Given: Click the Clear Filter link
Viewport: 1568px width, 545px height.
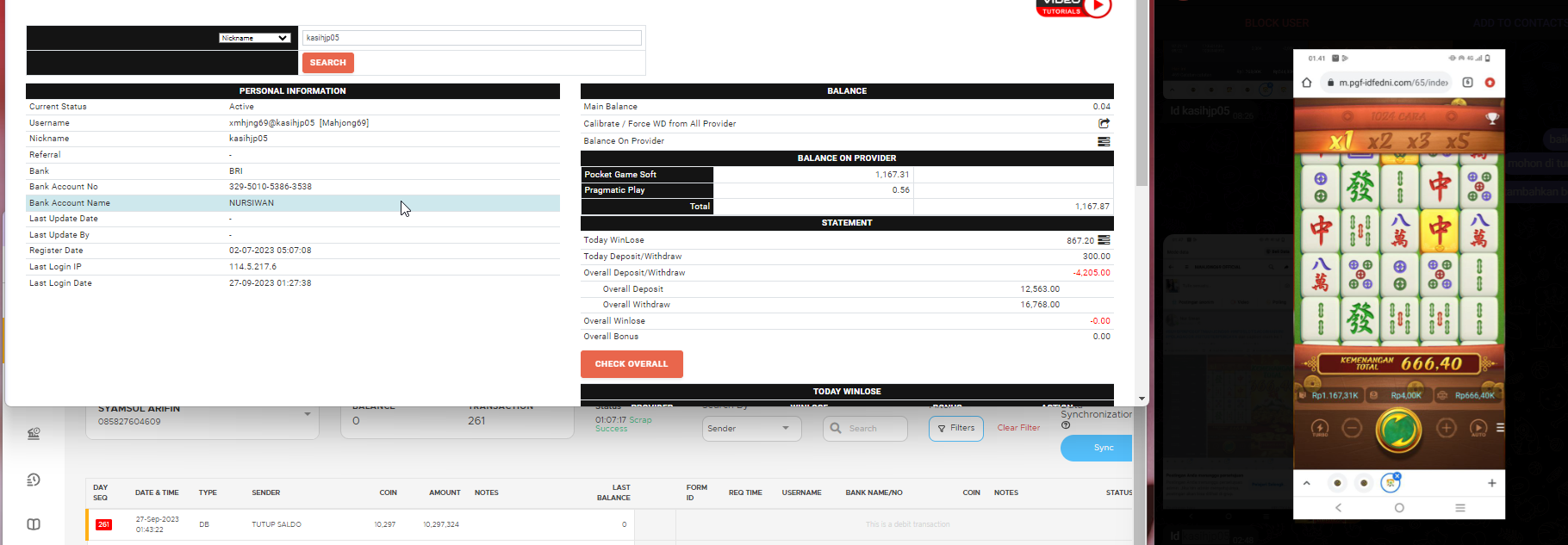Looking at the screenshot, I should tap(1018, 428).
